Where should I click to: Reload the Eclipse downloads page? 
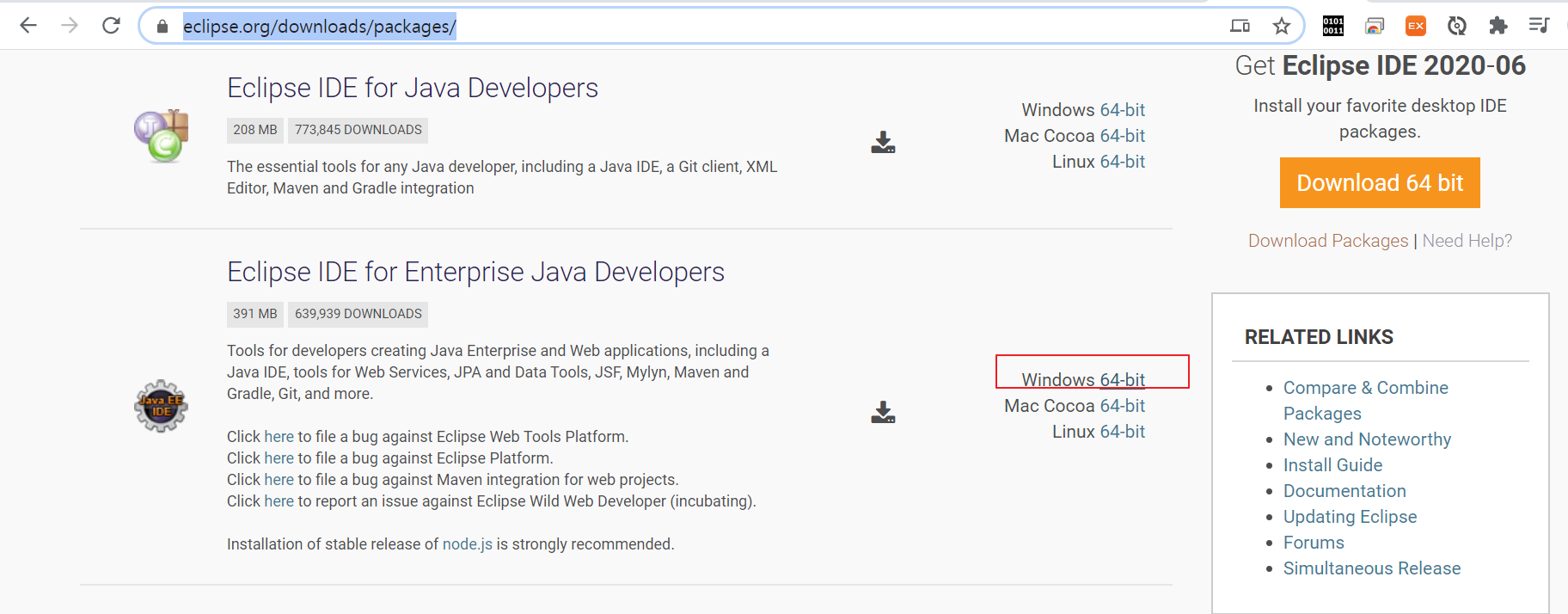(x=111, y=26)
